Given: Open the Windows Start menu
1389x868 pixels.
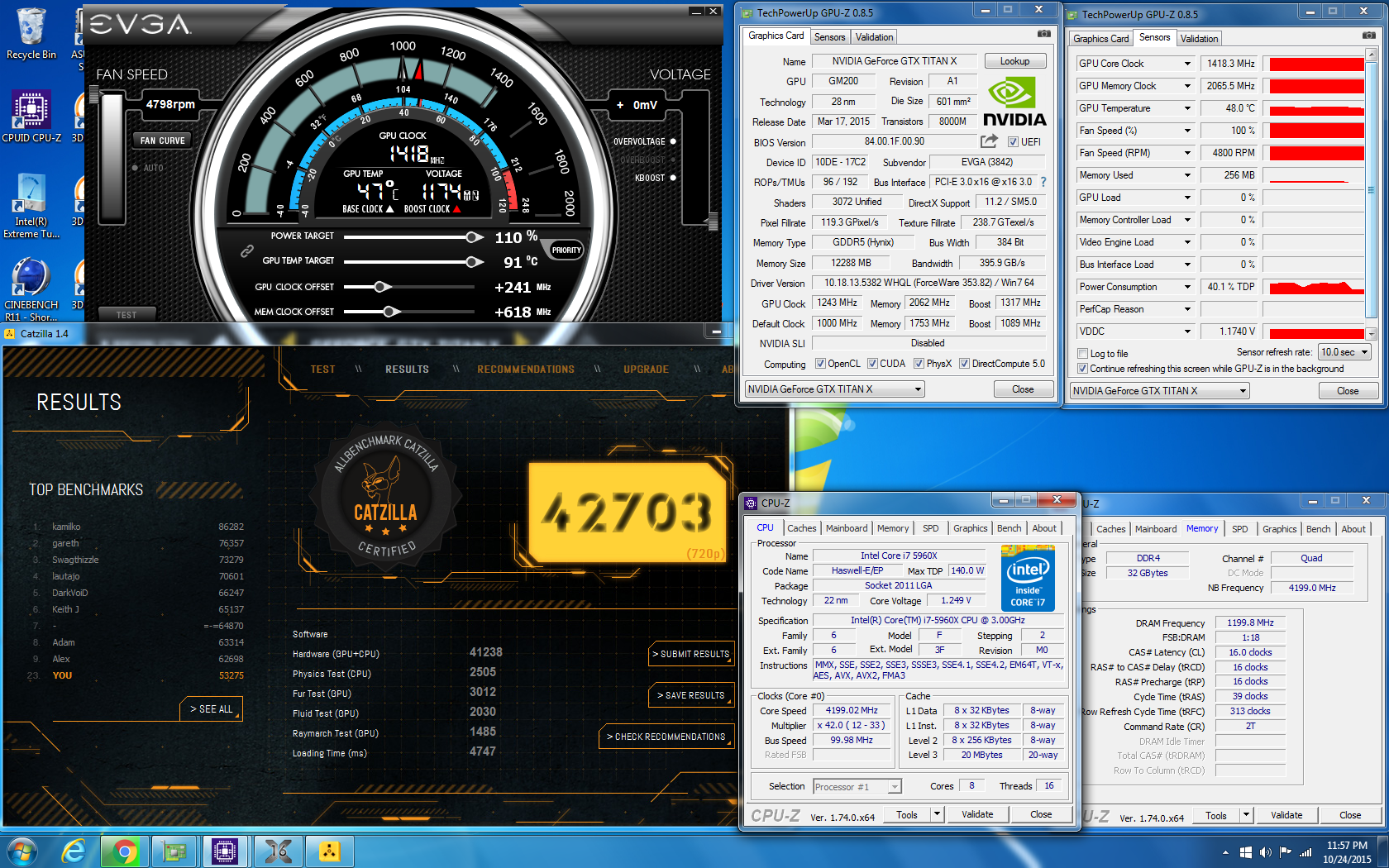Looking at the screenshot, I should click(21, 851).
